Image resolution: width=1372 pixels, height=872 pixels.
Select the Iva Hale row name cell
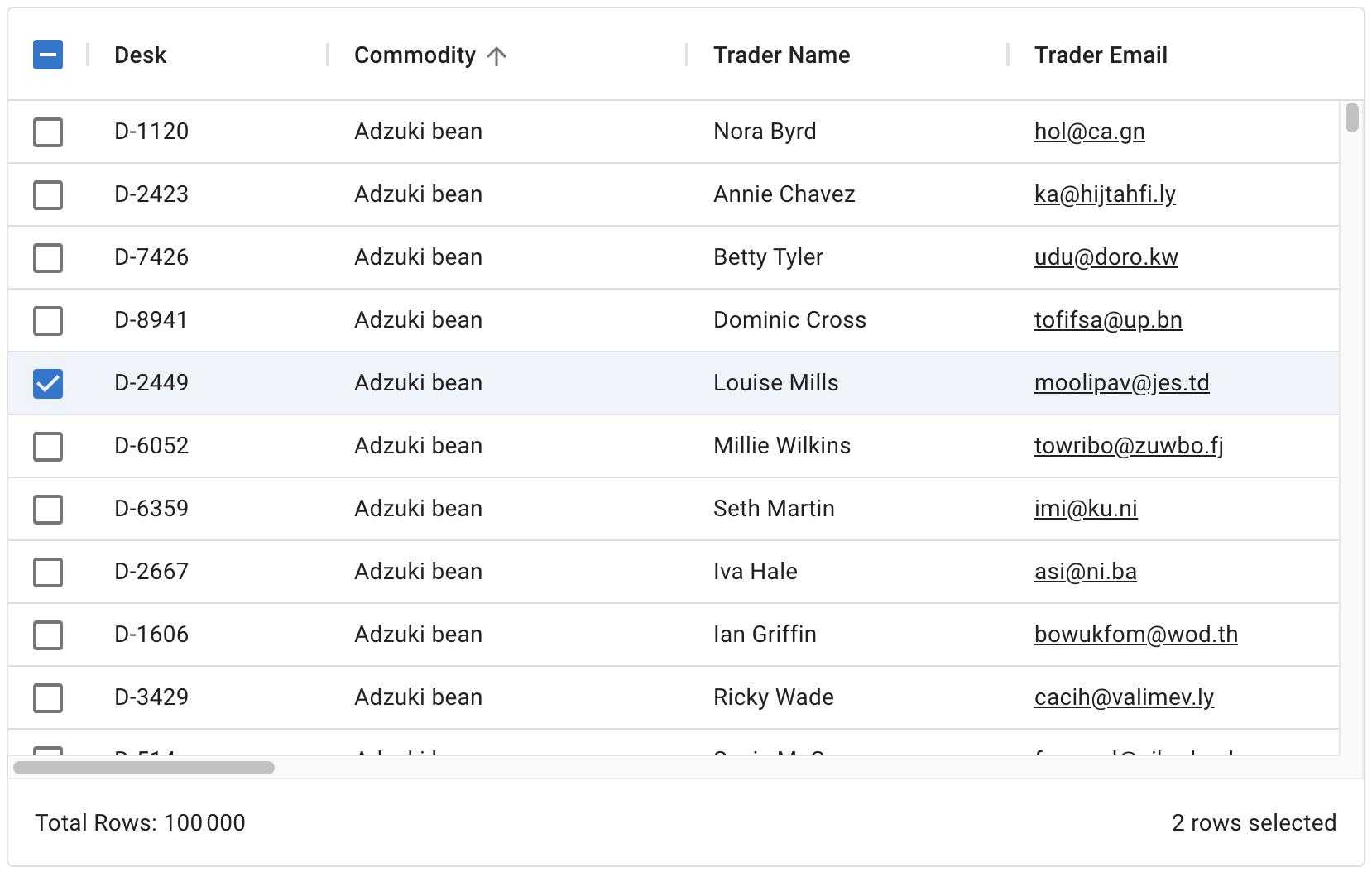(755, 572)
